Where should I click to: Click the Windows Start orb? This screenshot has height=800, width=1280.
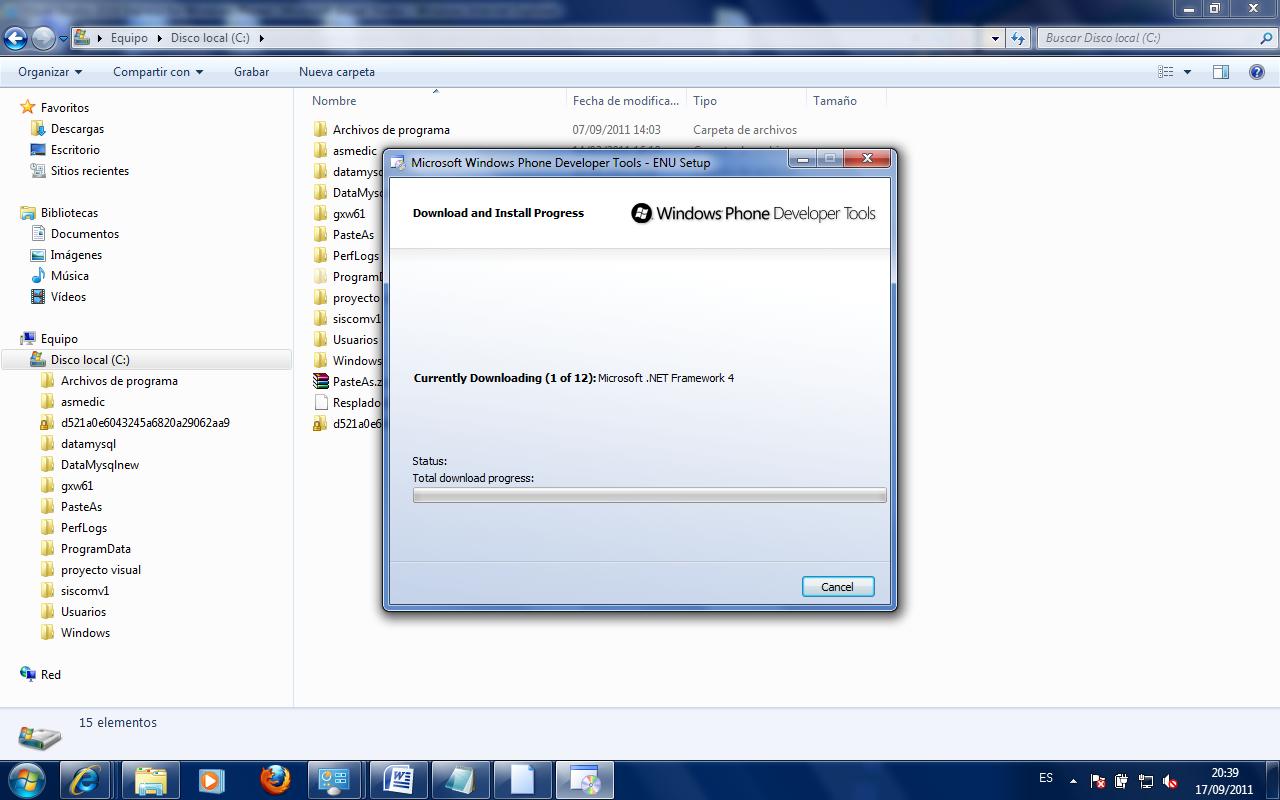coord(26,780)
